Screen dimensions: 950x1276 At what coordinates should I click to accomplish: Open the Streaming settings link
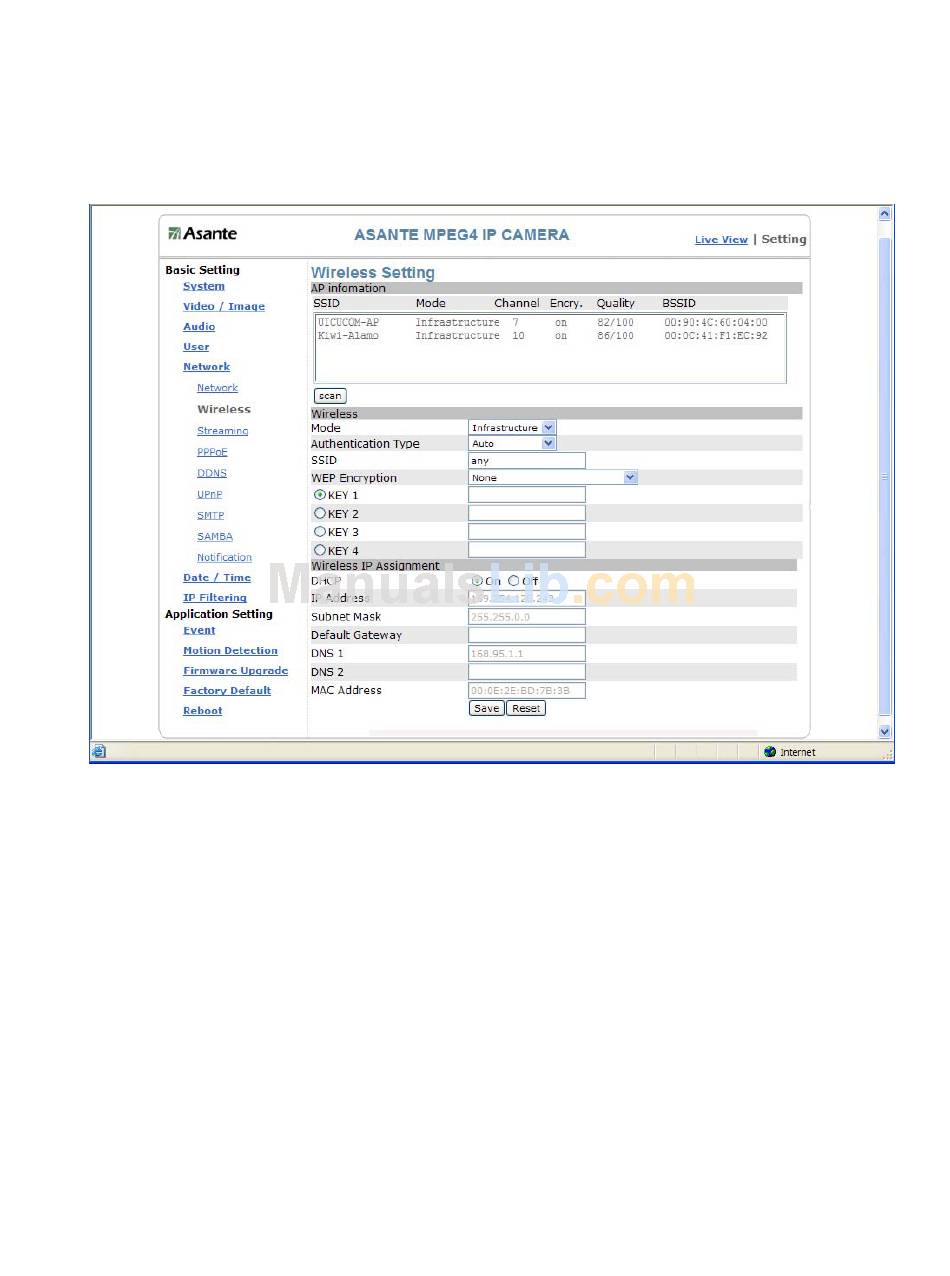pyautogui.click(x=222, y=431)
